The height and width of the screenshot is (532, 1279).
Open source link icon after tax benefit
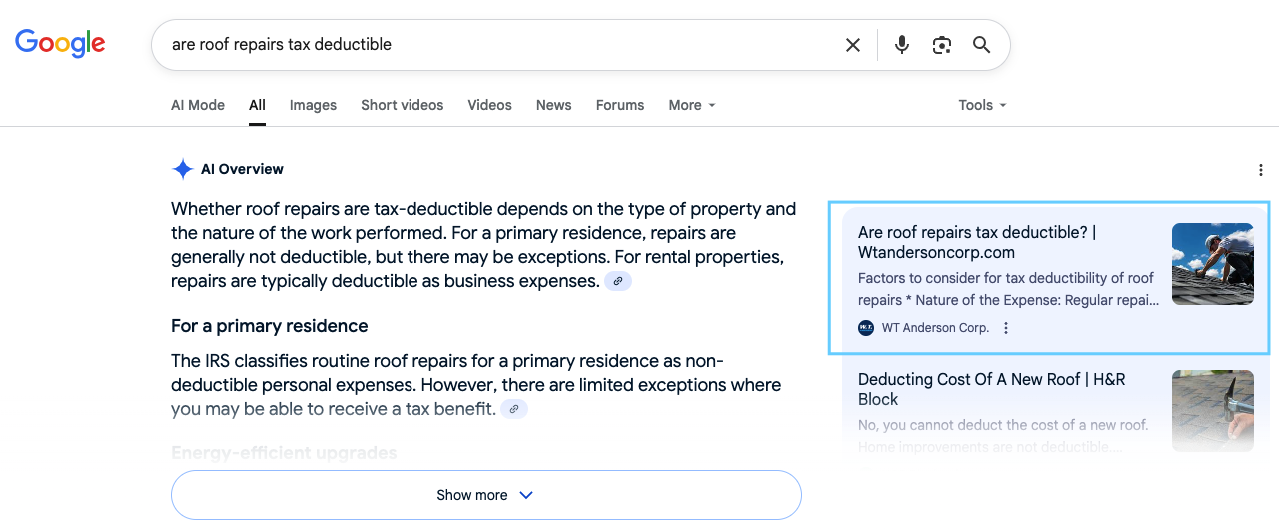click(x=514, y=409)
